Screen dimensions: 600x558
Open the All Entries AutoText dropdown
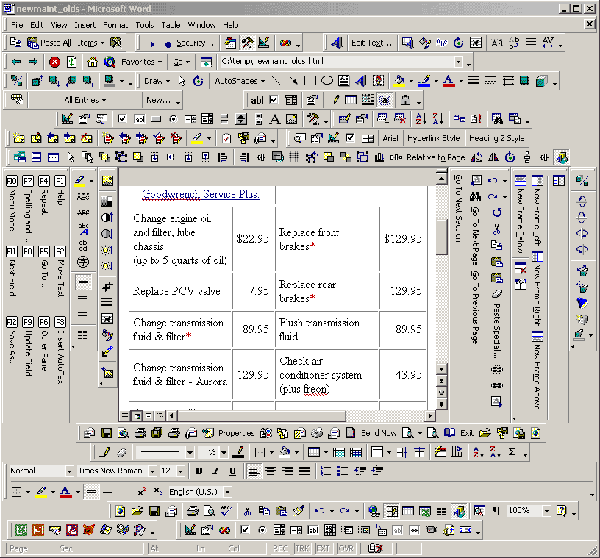point(85,100)
